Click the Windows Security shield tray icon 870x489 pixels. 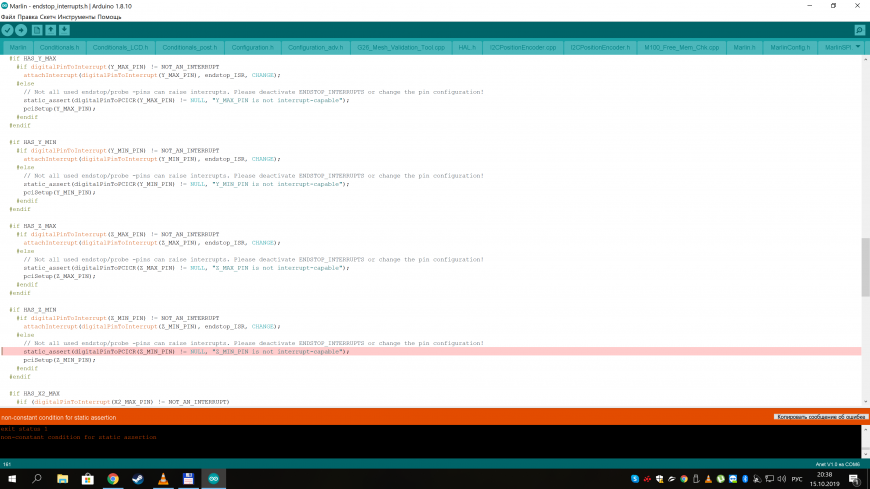coord(659,479)
